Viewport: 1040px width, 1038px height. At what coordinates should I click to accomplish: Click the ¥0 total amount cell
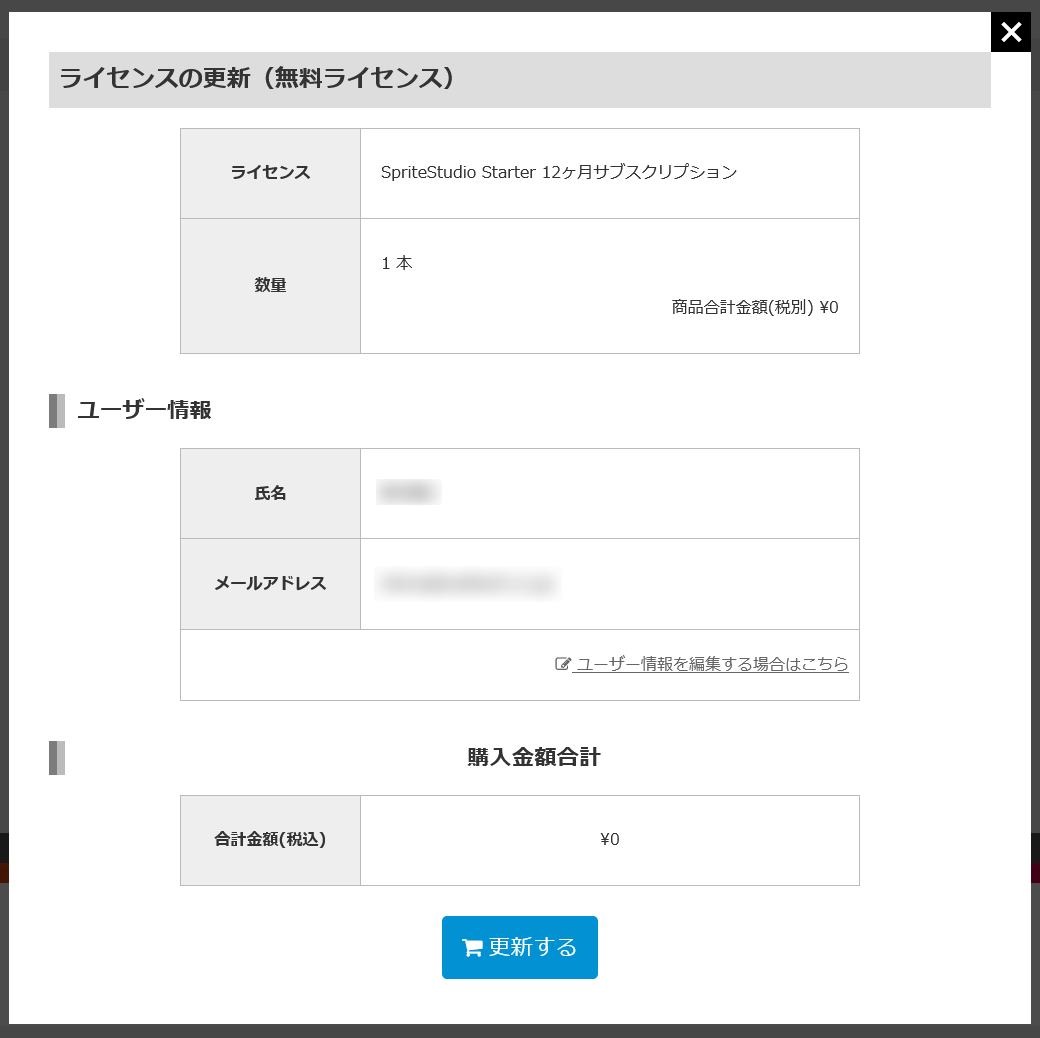click(610, 840)
